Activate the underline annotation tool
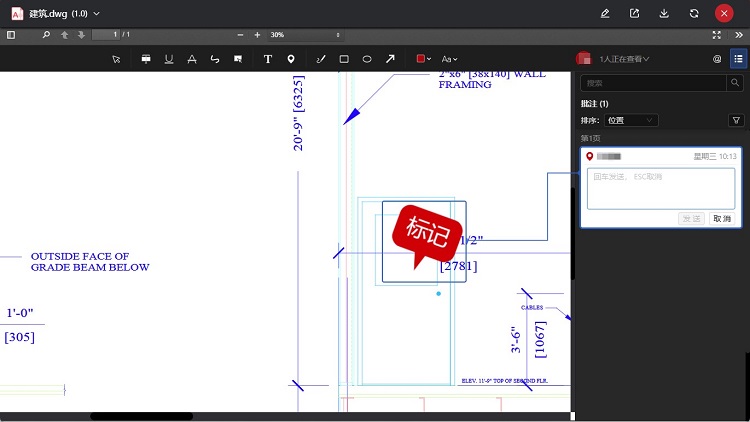The image size is (750, 422). click(168, 59)
